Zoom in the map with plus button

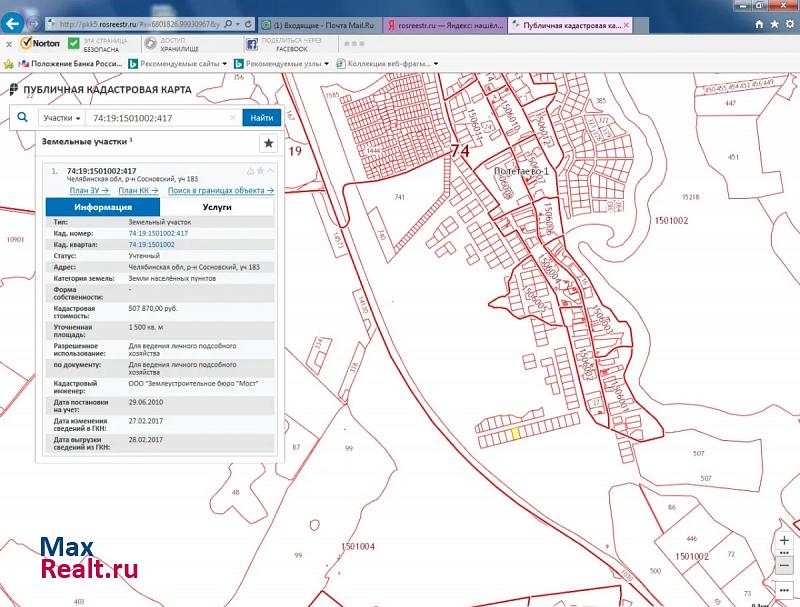(x=784, y=541)
